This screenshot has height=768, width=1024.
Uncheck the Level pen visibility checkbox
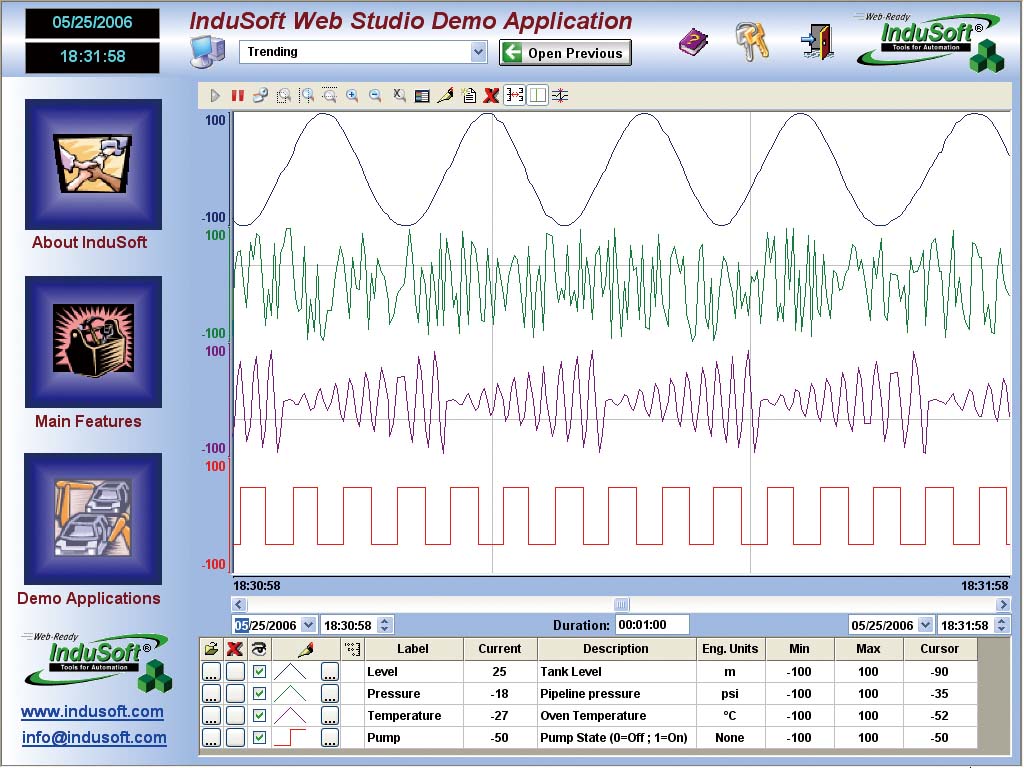[x=259, y=671]
